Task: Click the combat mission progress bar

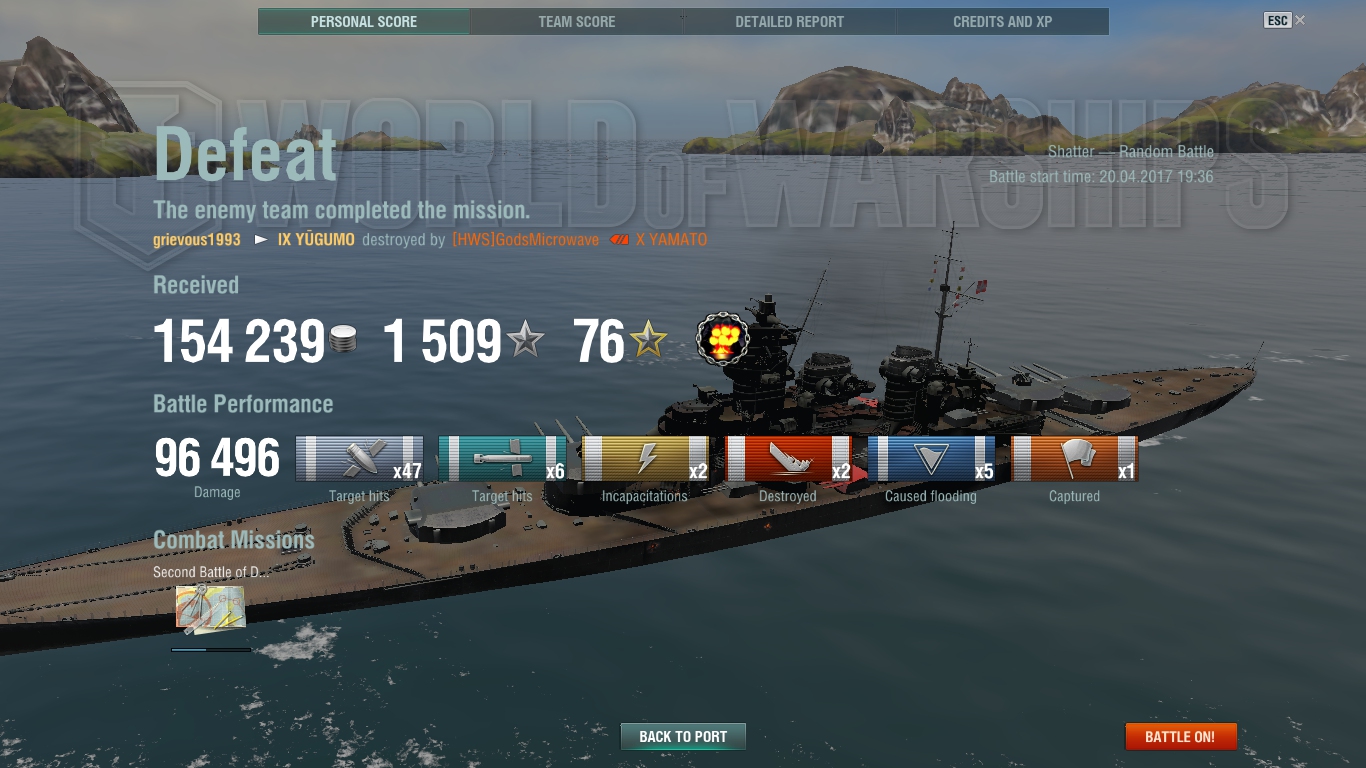Action: 211,650
